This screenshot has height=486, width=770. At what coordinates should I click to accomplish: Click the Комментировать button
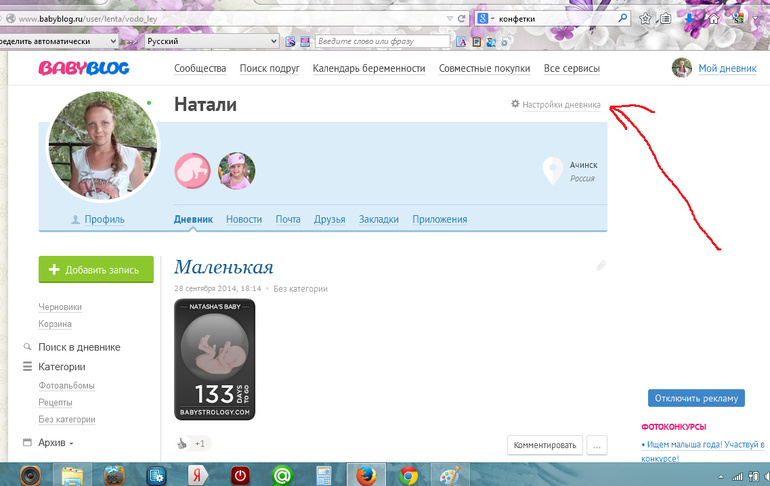point(544,445)
